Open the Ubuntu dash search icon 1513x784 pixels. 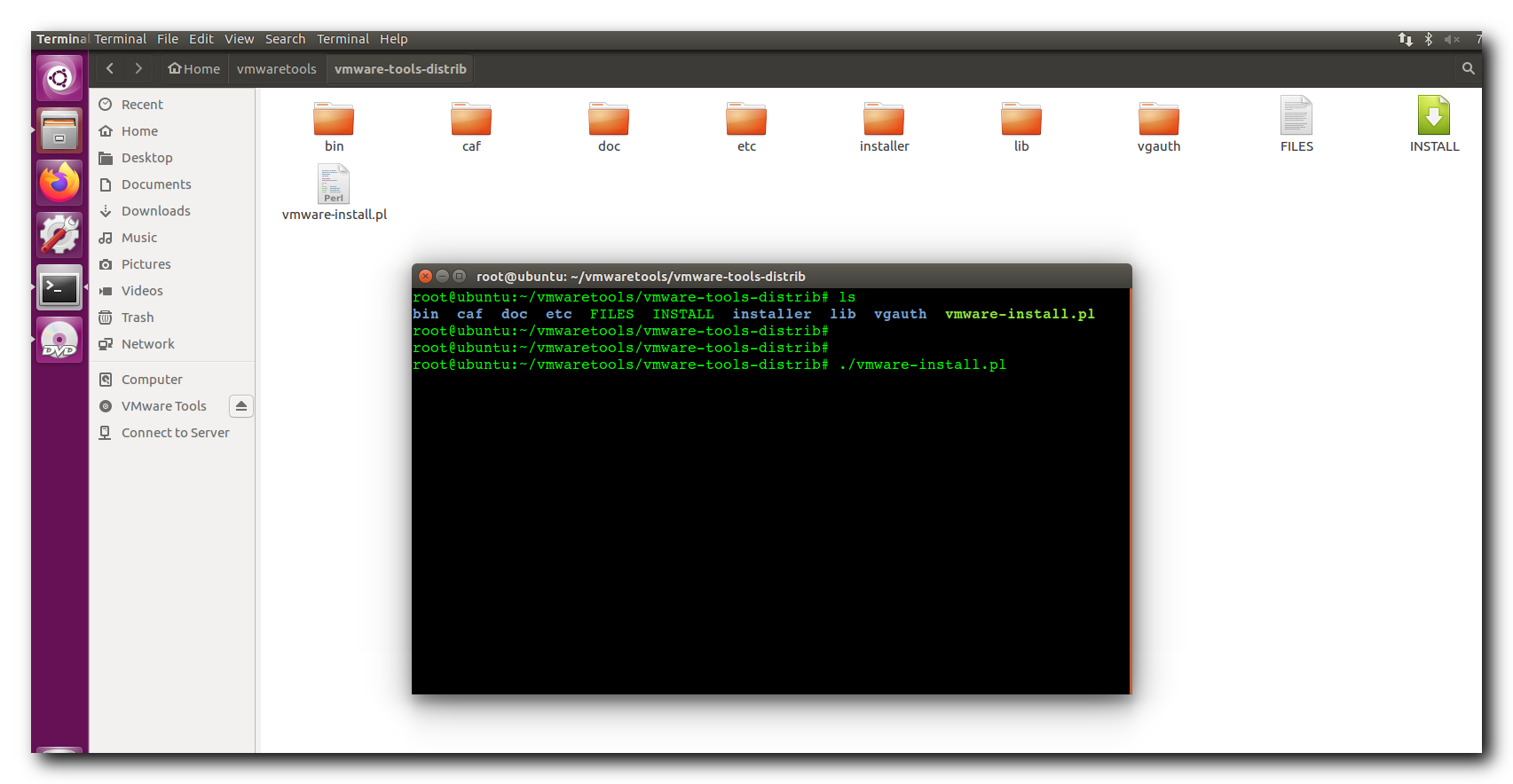pyautogui.click(x=59, y=78)
